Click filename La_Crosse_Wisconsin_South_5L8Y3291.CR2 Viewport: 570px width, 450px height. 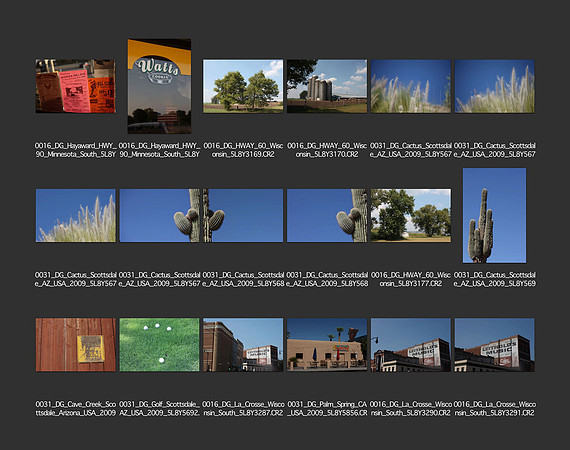pyautogui.click(x=494, y=409)
